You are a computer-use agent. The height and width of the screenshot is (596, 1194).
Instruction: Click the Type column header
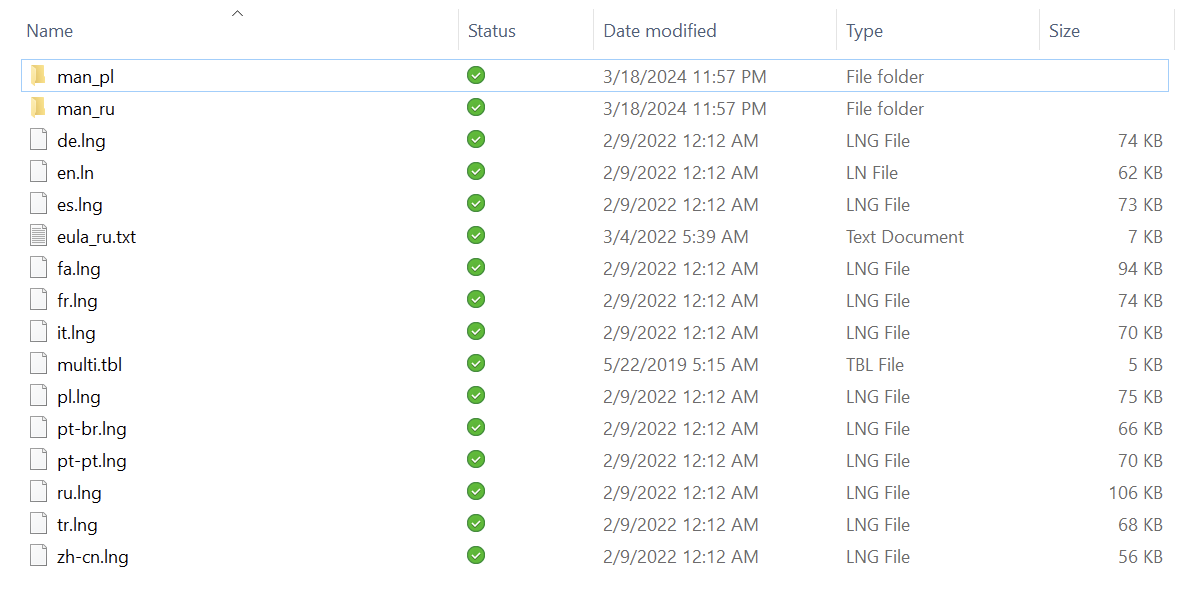[864, 31]
